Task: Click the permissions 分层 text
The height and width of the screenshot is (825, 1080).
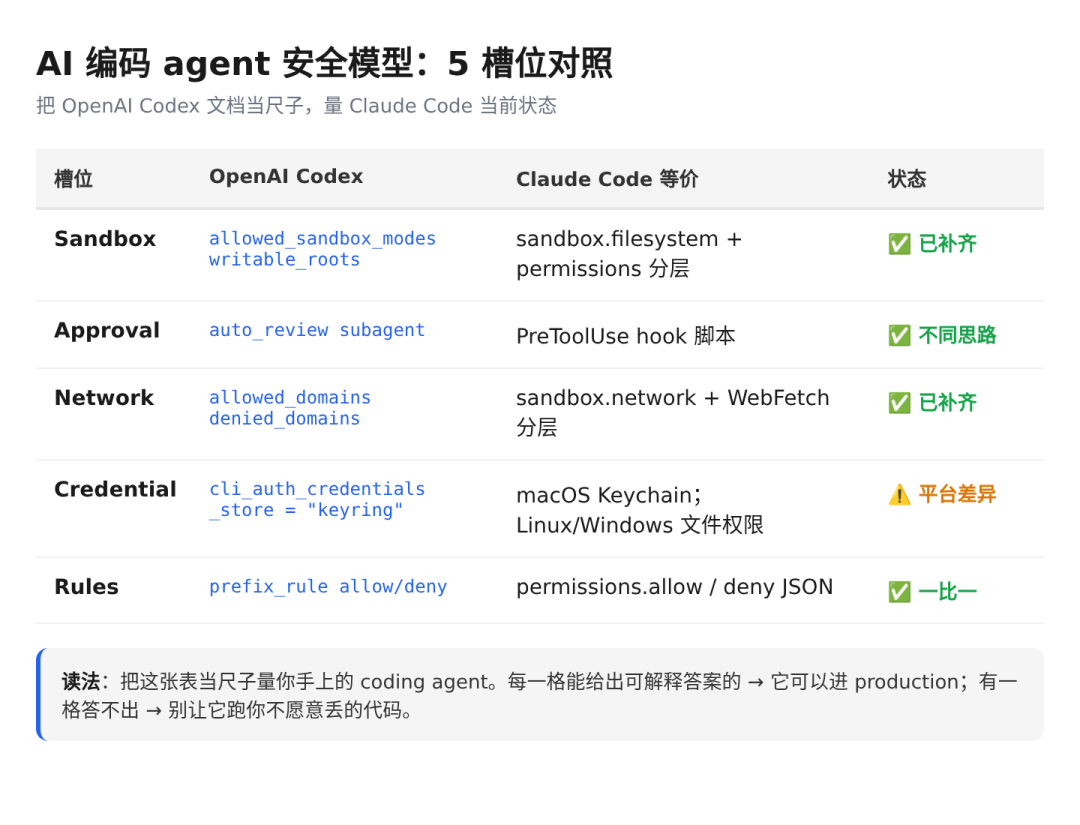Action: point(603,269)
